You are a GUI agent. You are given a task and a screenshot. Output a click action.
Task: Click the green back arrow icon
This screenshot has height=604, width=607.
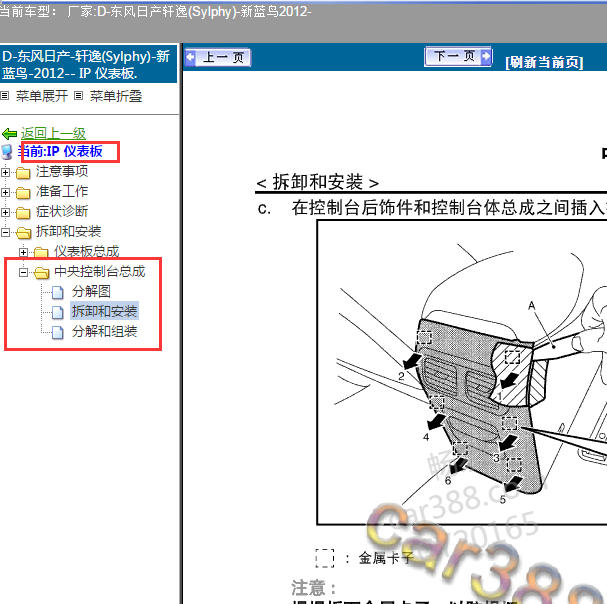point(9,134)
